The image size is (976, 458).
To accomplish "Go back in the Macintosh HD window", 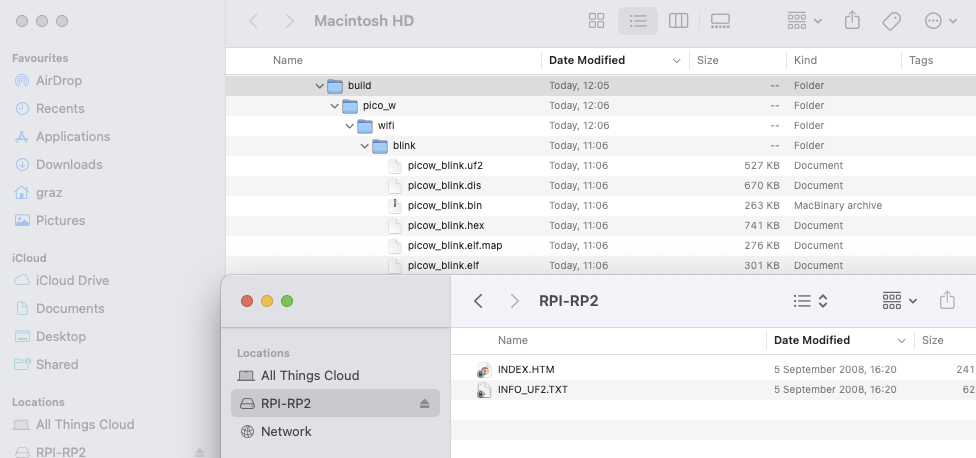I will point(253,21).
